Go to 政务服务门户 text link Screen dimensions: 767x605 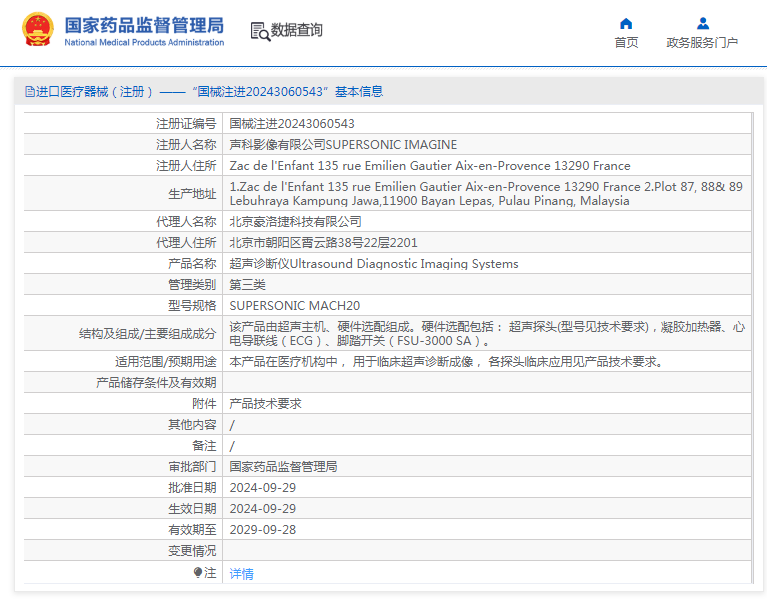(702, 43)
